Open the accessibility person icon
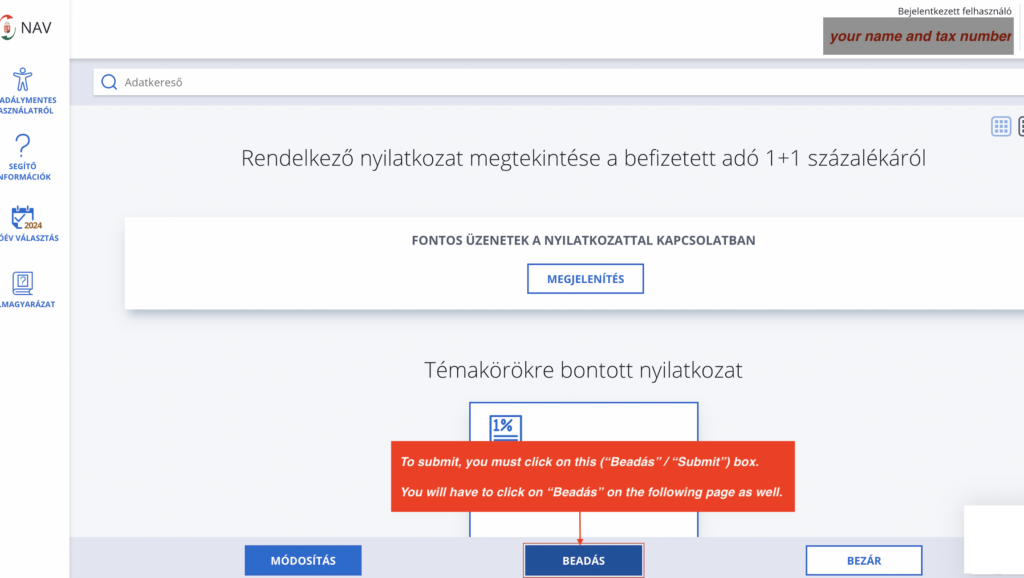The width and height of the screenshot is (1024, 578). (22, 79)
